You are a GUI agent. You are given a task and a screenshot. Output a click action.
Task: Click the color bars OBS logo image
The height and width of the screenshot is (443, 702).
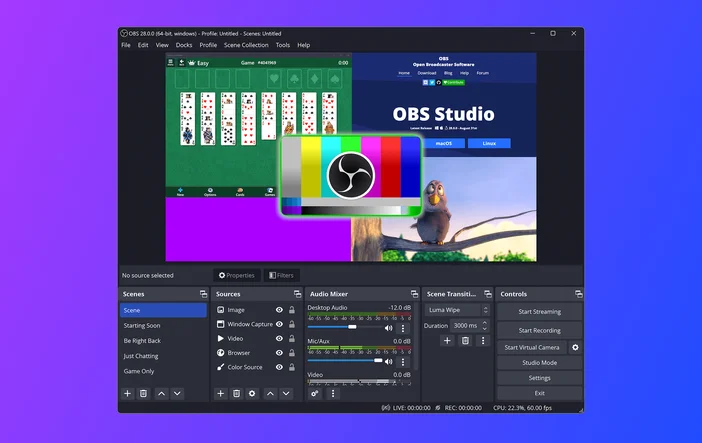(351, 176)
